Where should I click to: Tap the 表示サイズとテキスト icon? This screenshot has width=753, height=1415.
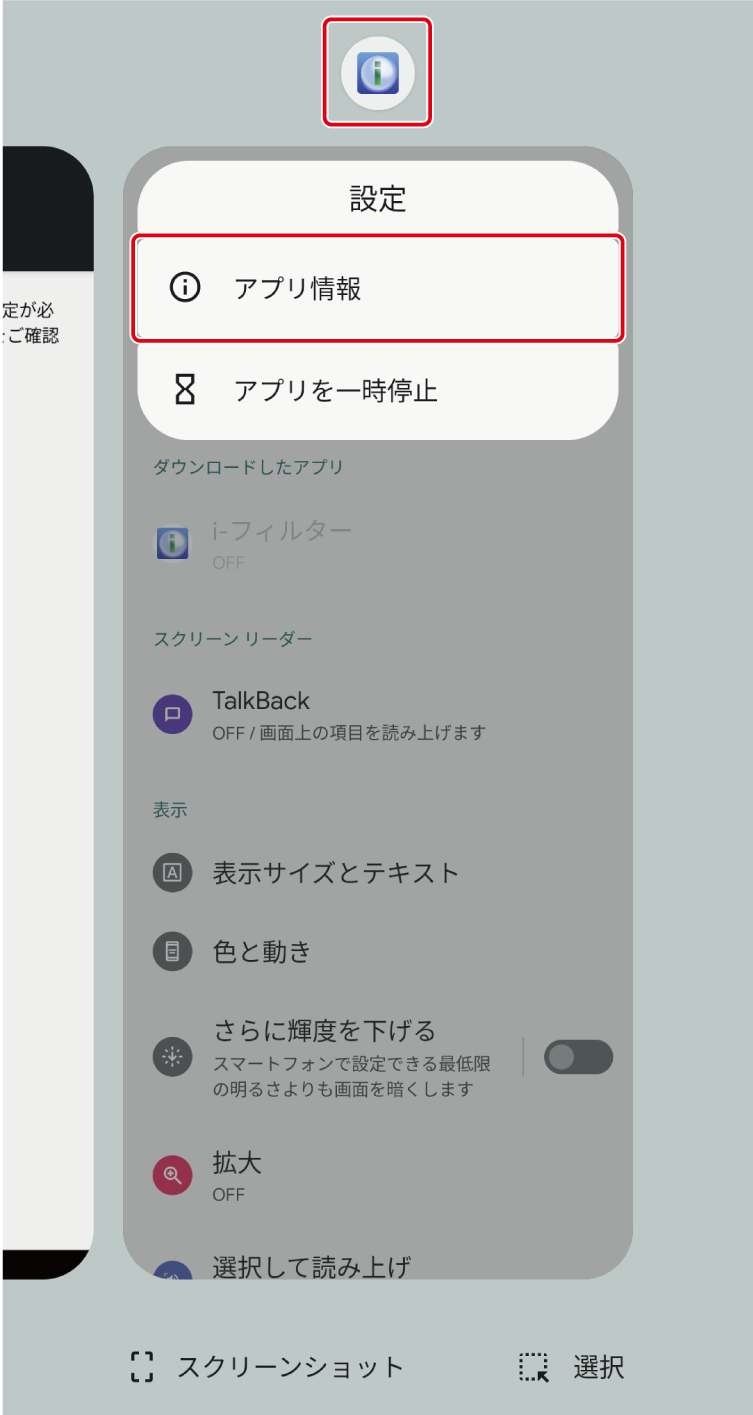click(172, 872)
